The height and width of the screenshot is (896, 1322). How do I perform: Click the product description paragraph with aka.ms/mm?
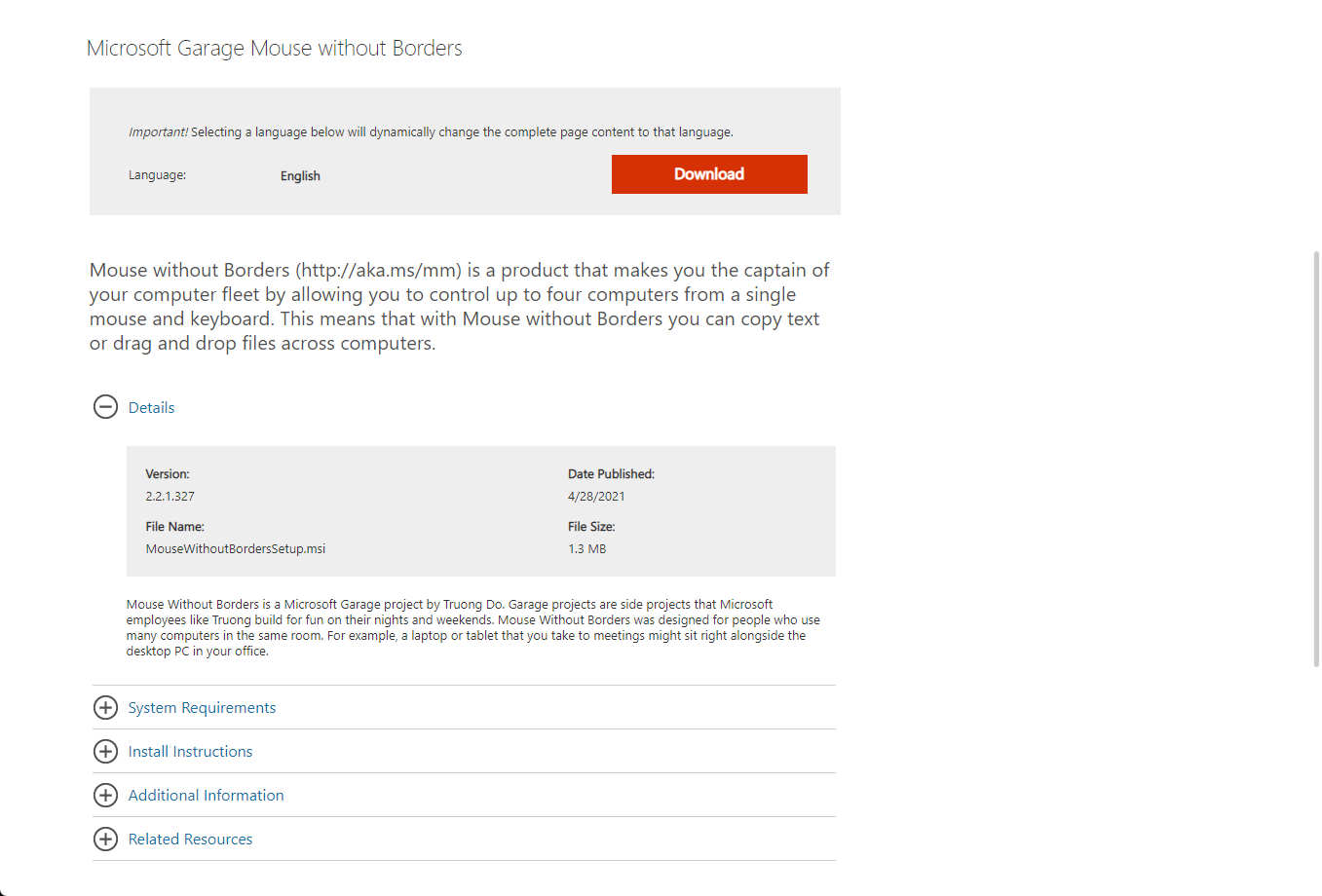(460, 307)
